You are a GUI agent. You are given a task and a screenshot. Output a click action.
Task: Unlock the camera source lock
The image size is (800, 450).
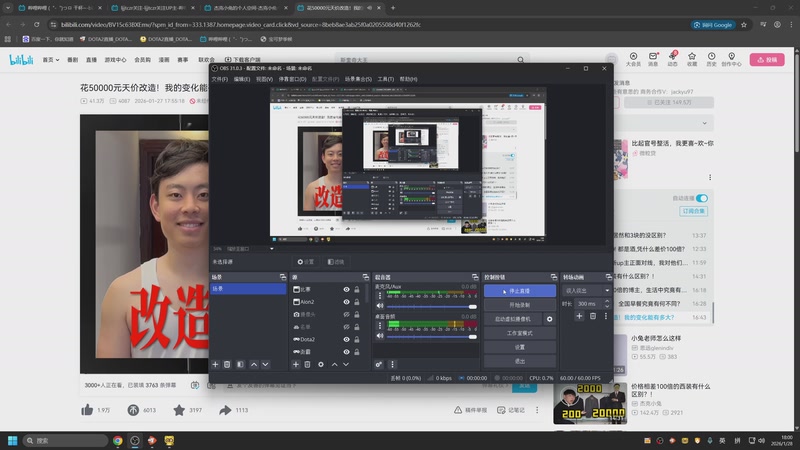pos(357,314)
